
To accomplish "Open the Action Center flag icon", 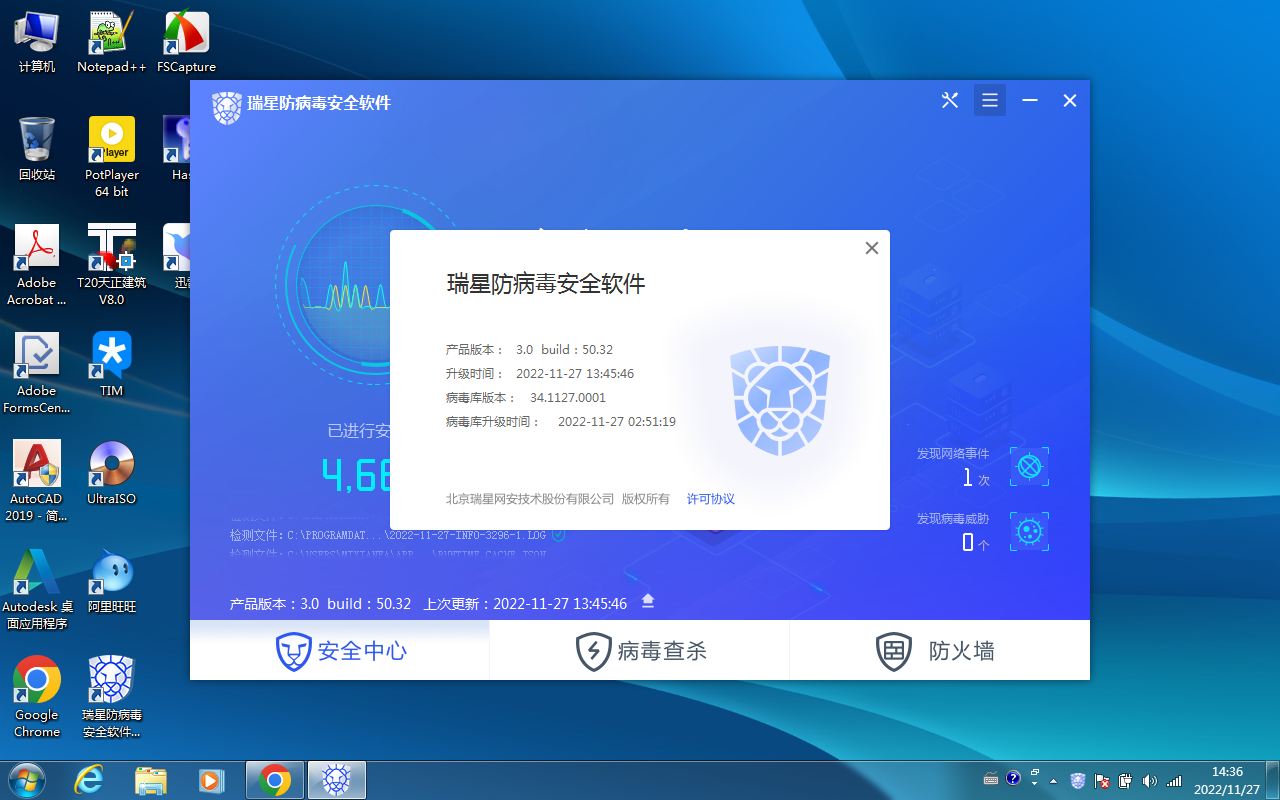I will [x=1102, y=780].
